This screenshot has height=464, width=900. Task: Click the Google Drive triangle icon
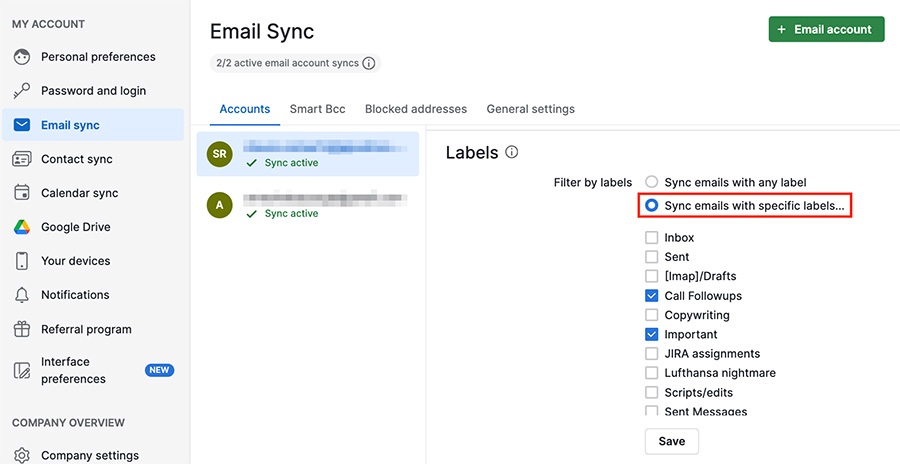click(22, 227)
